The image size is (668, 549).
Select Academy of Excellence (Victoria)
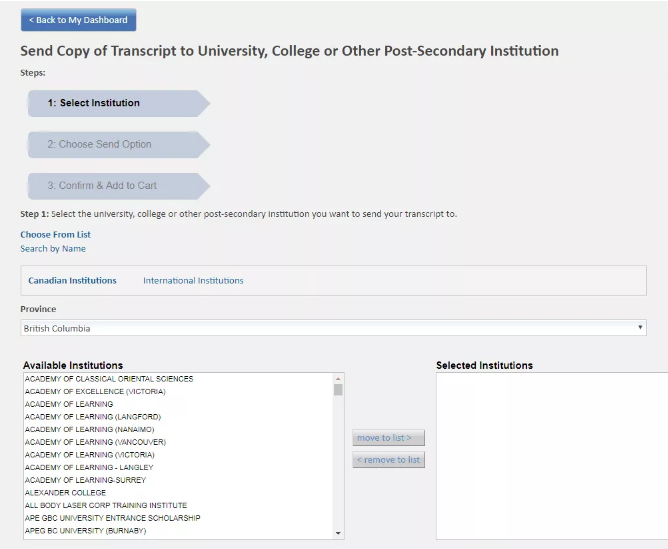point(95,392)
